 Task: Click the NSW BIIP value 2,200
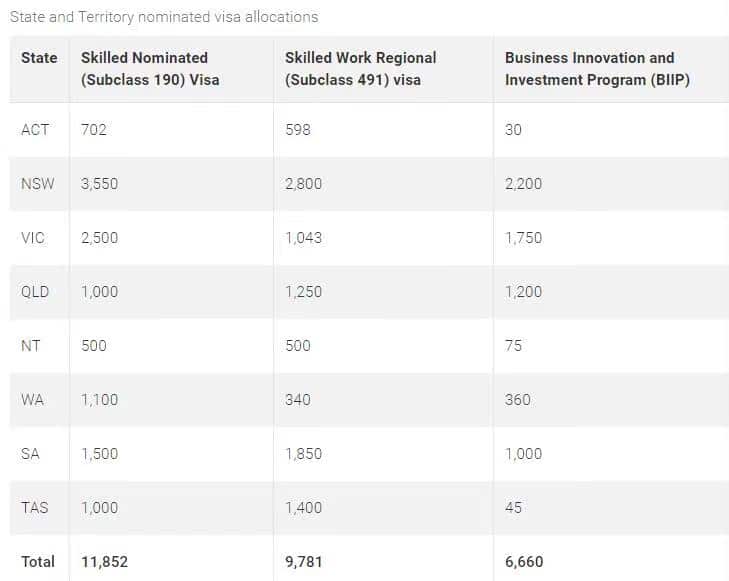pyautogui.click(x=524, y=184)
